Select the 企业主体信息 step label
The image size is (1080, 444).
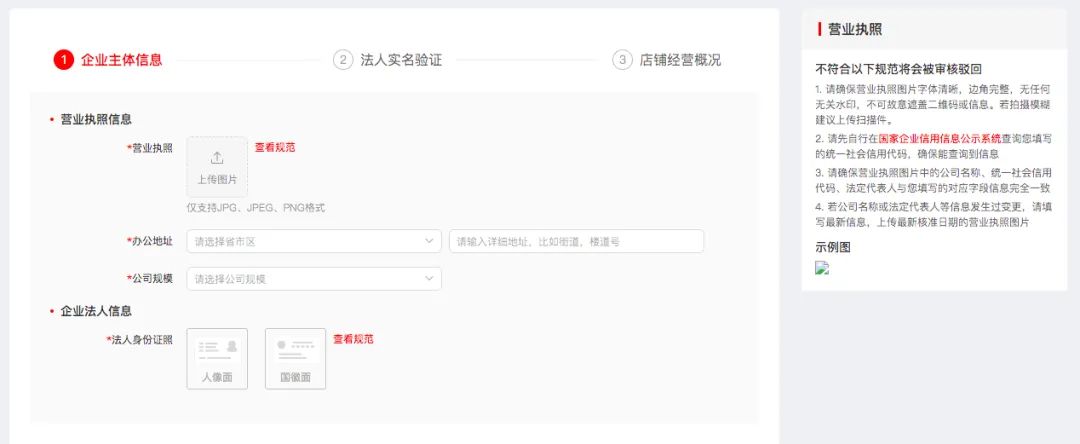[122, 60]
